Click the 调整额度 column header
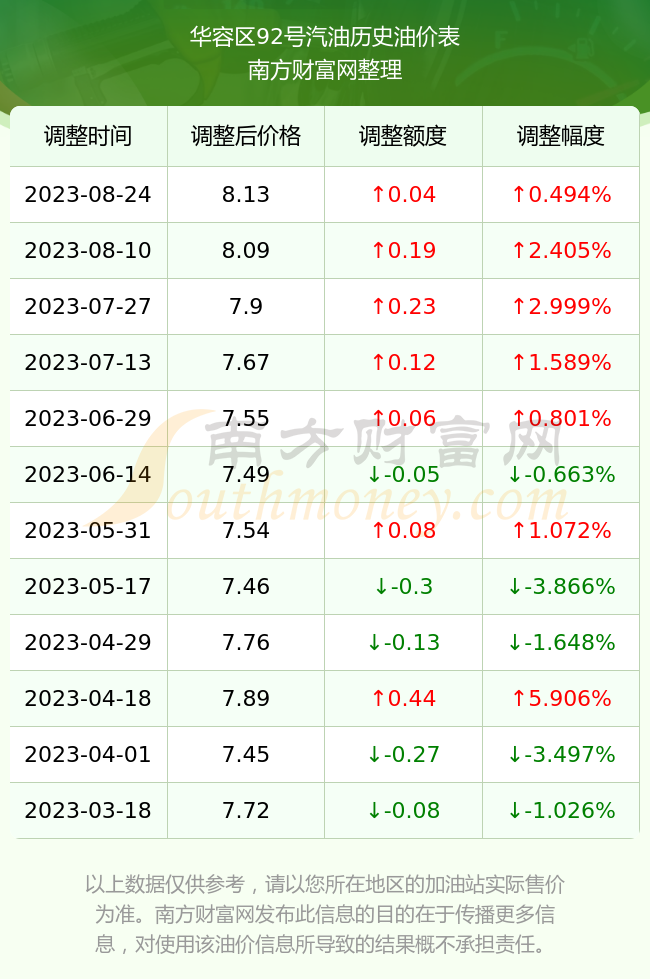 (x=403, y=136)
